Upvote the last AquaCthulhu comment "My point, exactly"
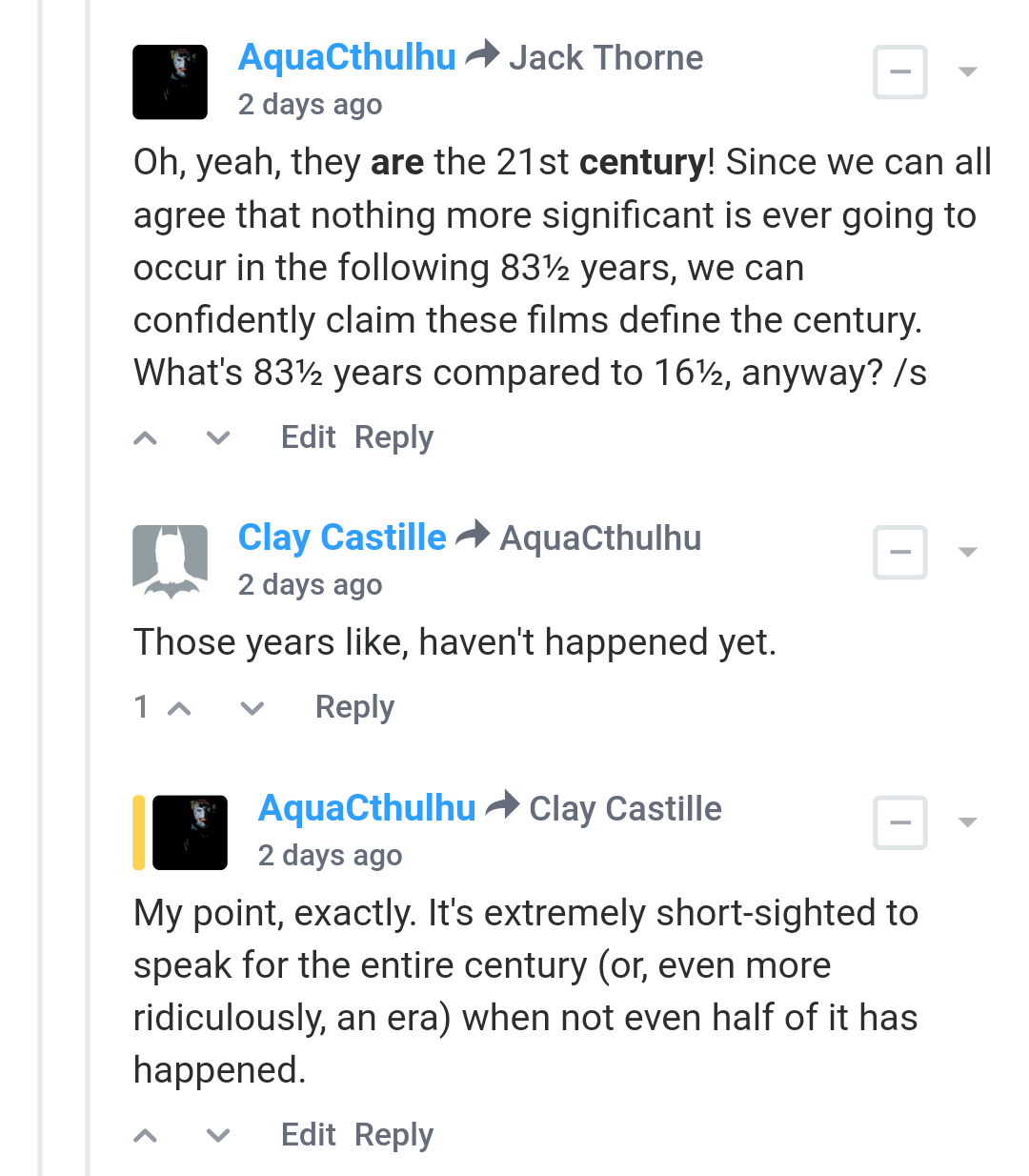Viewport: 1029px width, 1176px height. pos(145,1136)
